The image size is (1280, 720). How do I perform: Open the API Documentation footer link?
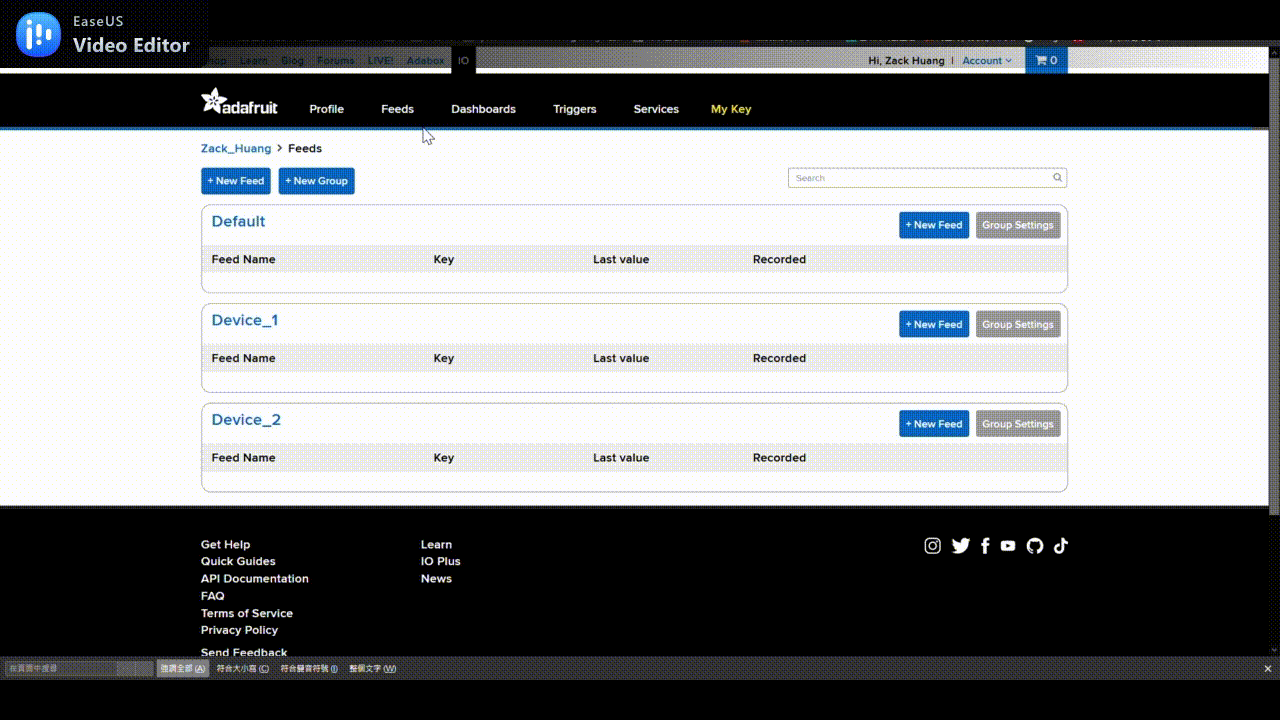[255, 579]
